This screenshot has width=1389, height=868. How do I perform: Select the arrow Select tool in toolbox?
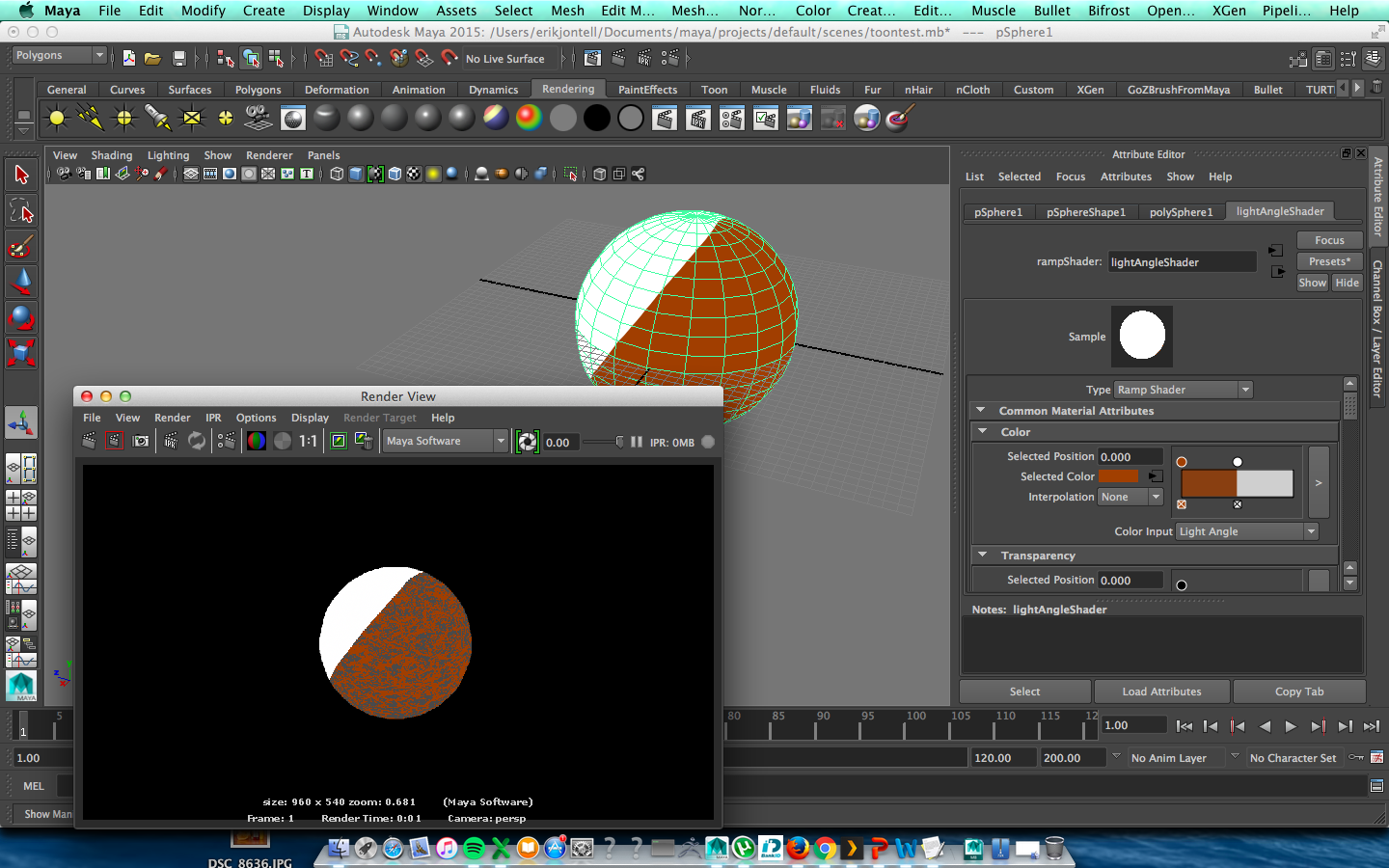pos(21,175)
